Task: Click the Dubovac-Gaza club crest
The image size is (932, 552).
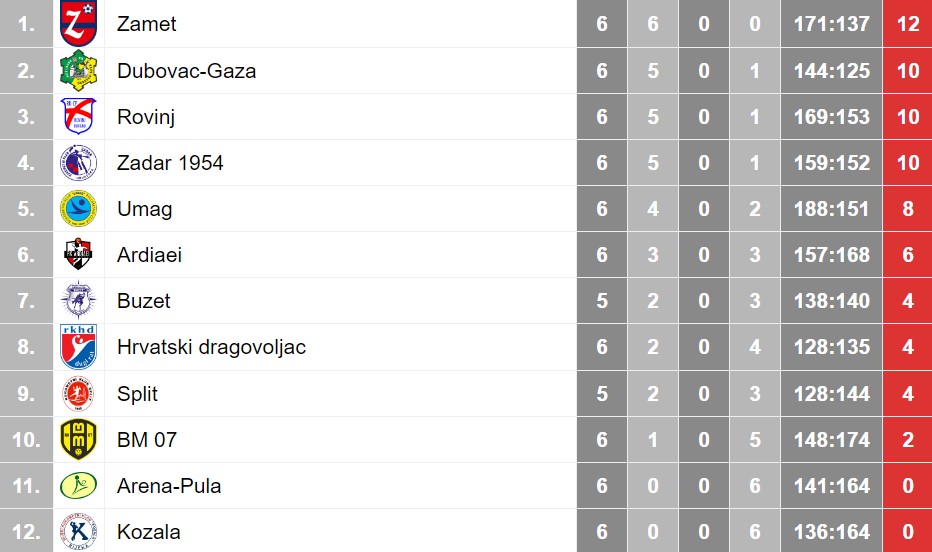Action: [x=78, y=71]
